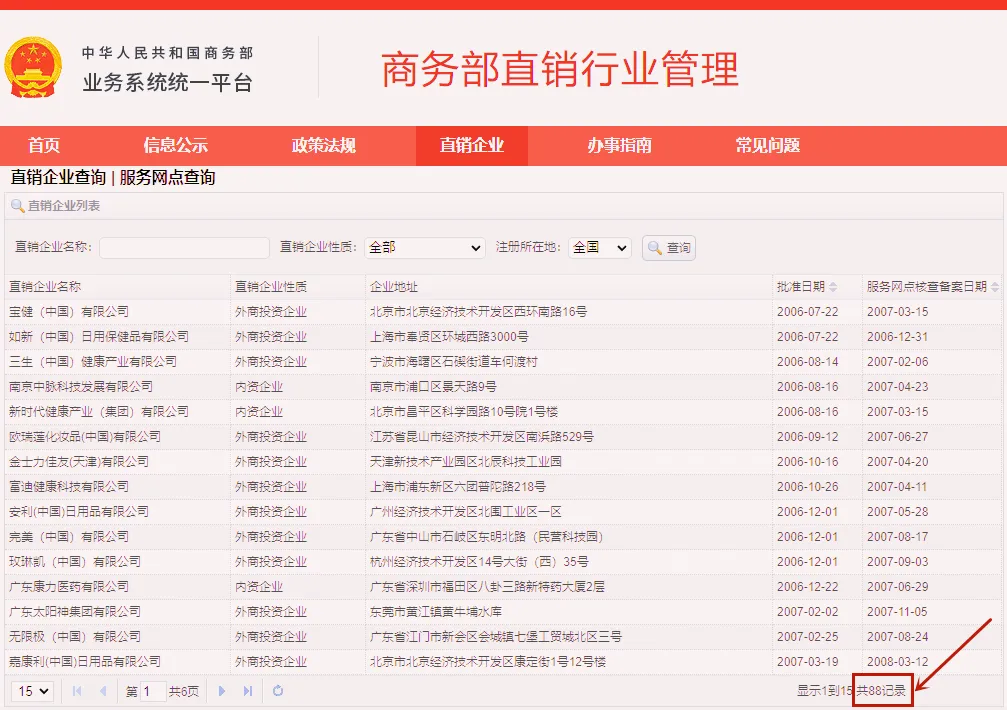Screen dimensions: 1007x710
Task: Sort by 批准日期 arrow icon
Action: click(833, 287)
